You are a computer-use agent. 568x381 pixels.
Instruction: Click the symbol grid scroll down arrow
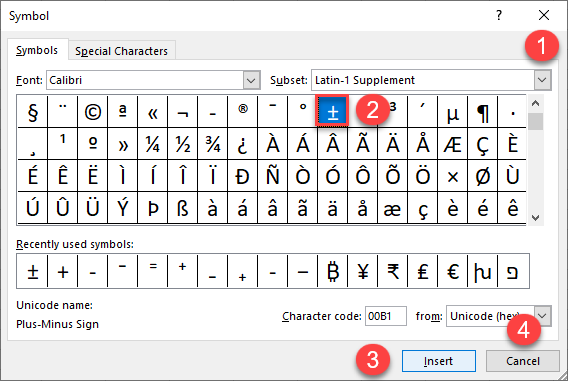click(535, 217)
